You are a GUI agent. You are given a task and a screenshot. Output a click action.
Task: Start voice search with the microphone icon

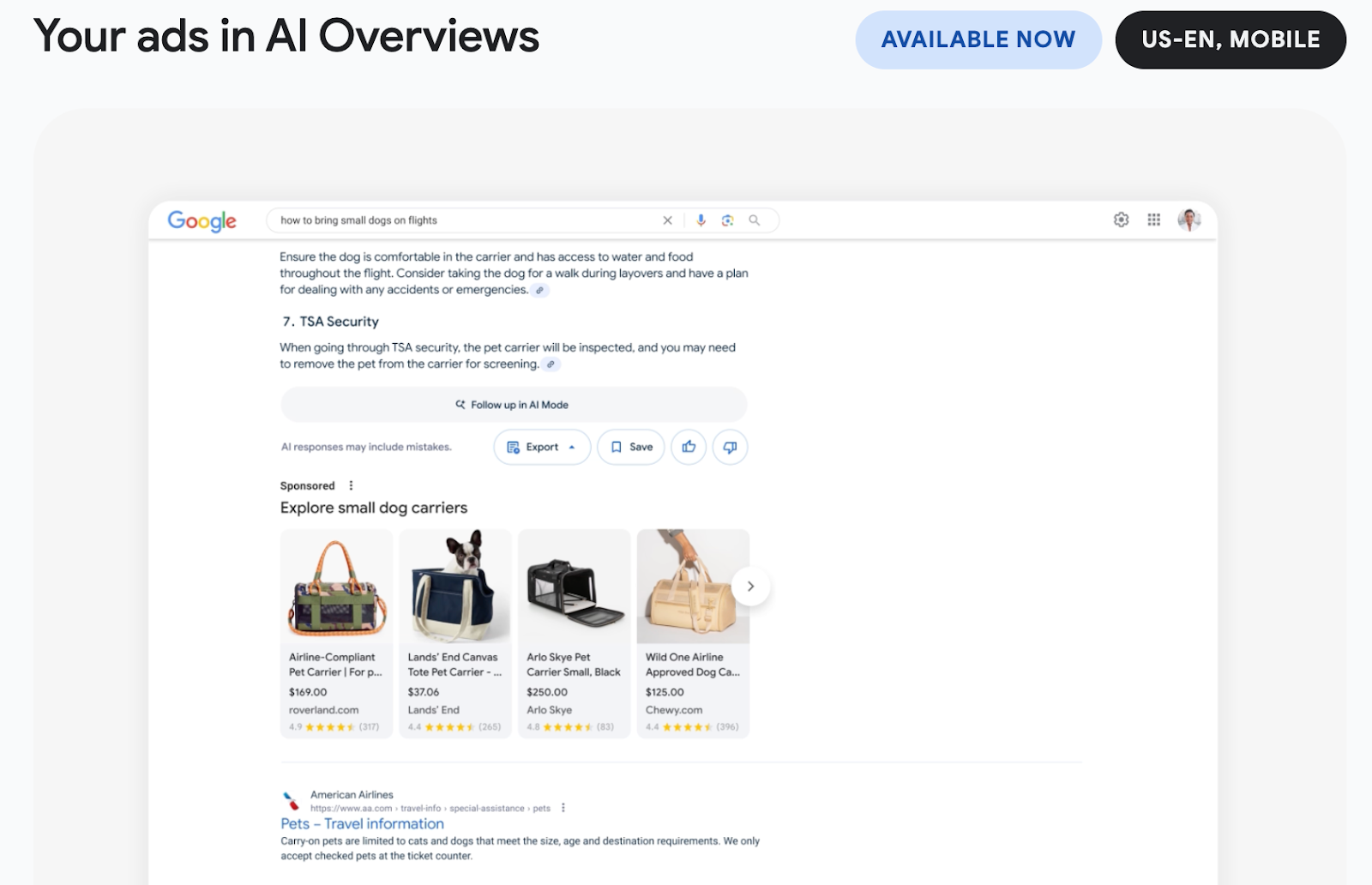point(701,220)
